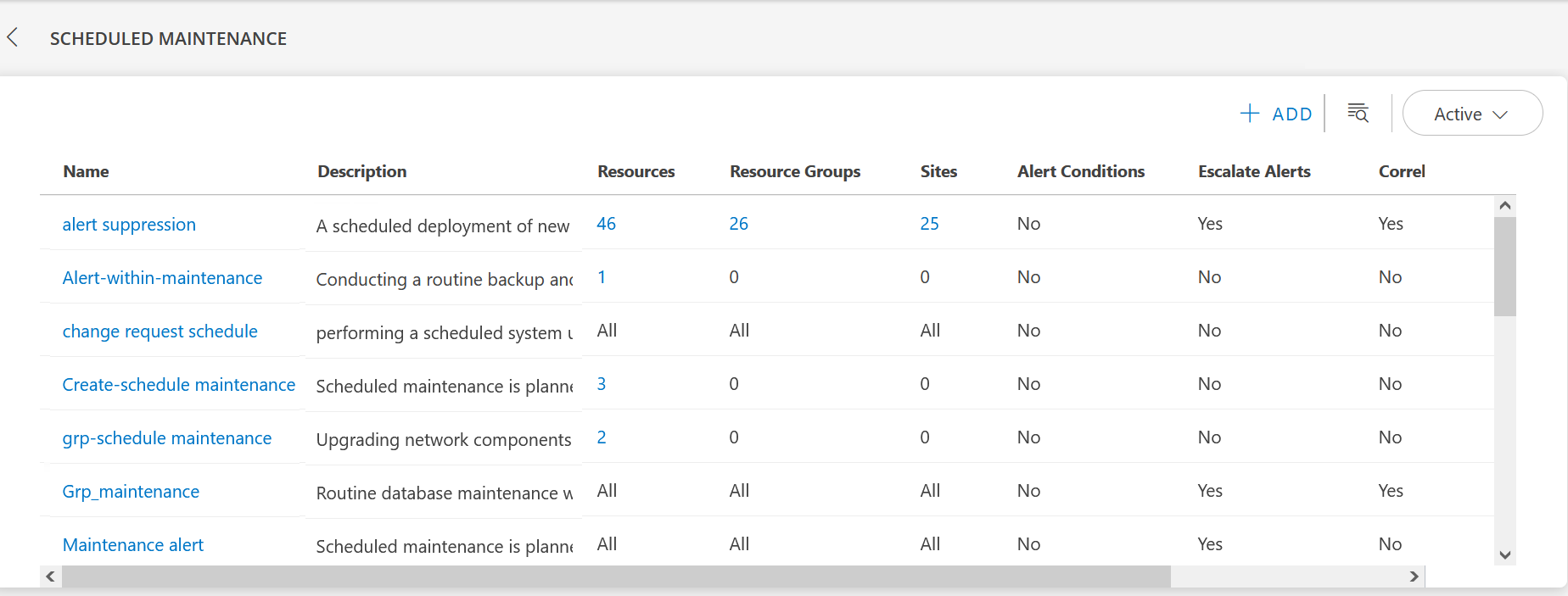
Task: Click the horizontal scroll right arrow
Action: pos(1414,577)
